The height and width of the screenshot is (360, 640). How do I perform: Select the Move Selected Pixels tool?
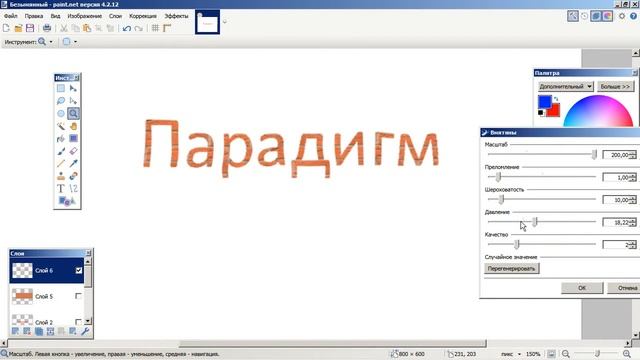(73, 88)
